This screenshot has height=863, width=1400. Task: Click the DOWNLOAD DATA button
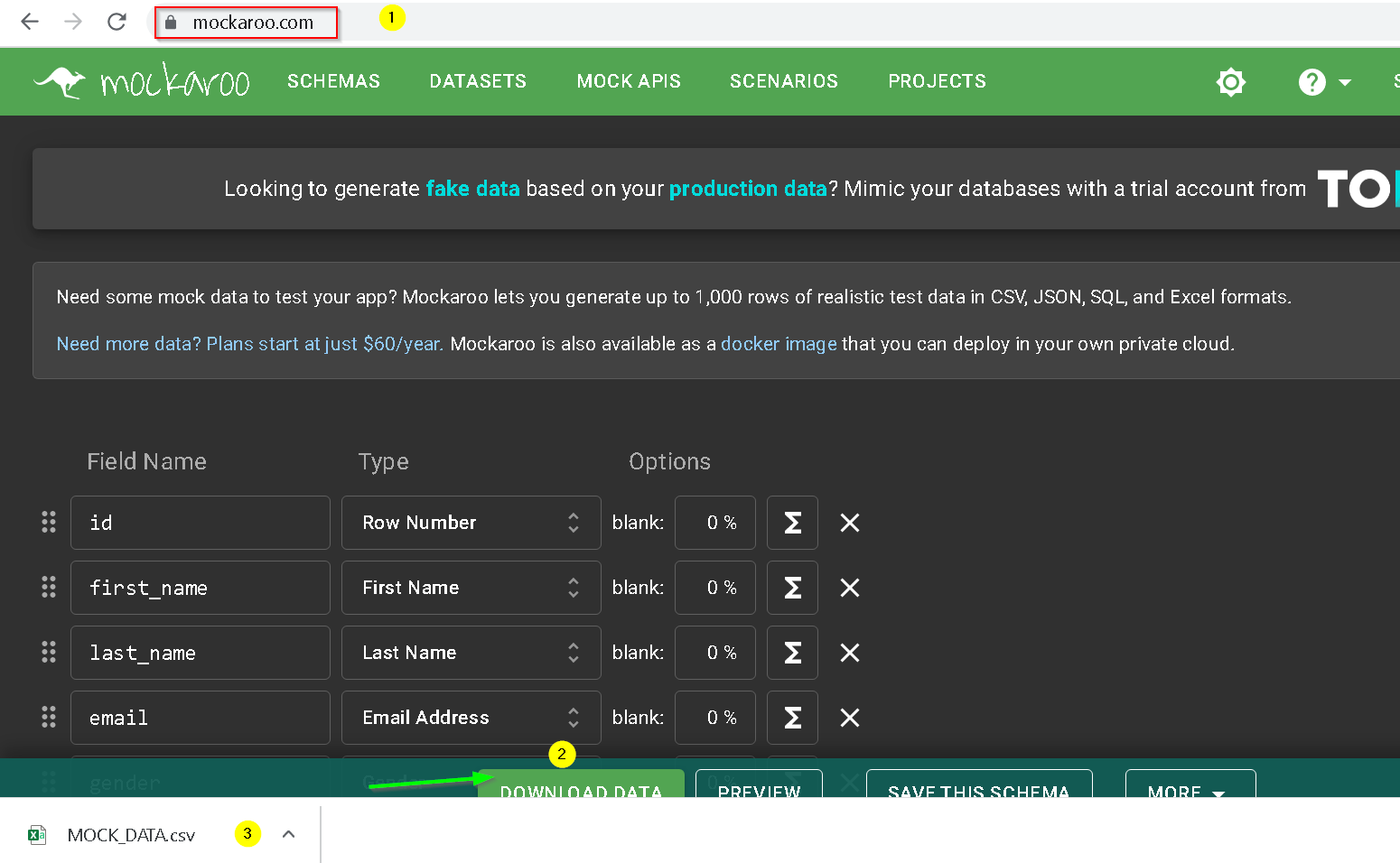coord(581,784)
